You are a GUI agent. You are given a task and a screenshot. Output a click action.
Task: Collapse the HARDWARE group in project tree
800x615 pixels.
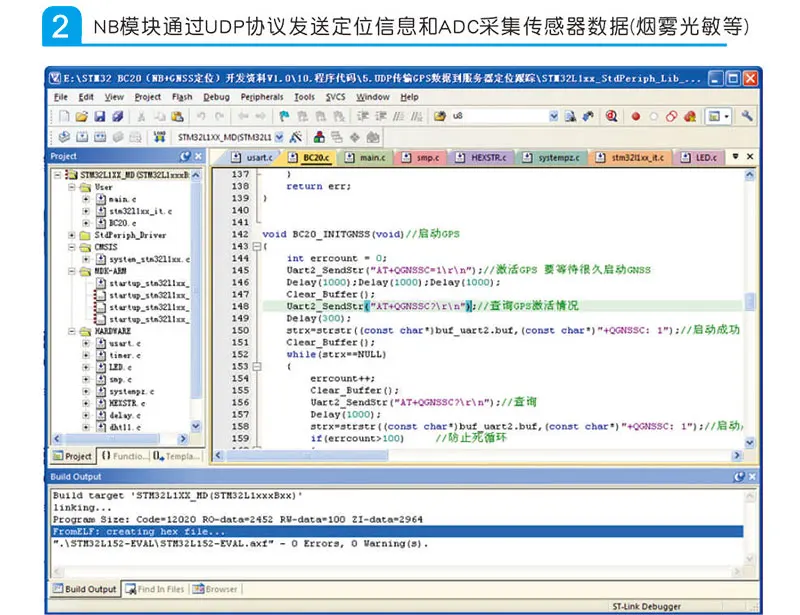pos(72,330)
